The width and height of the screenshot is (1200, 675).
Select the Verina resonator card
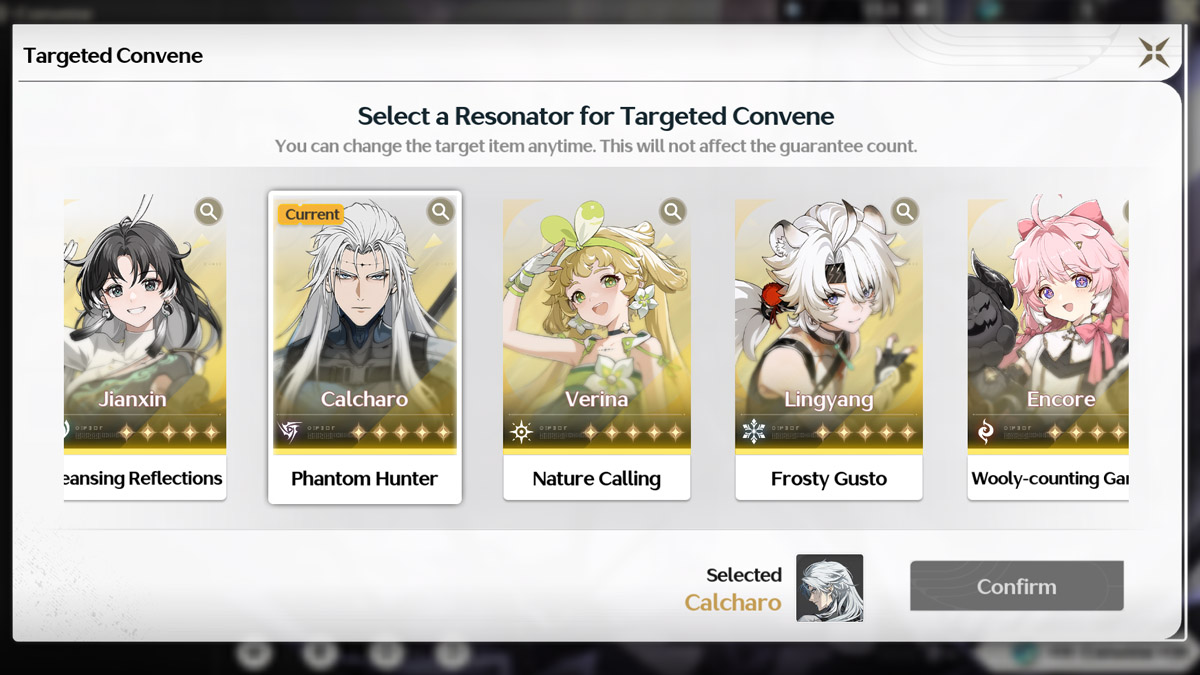(x=597, y=347)
